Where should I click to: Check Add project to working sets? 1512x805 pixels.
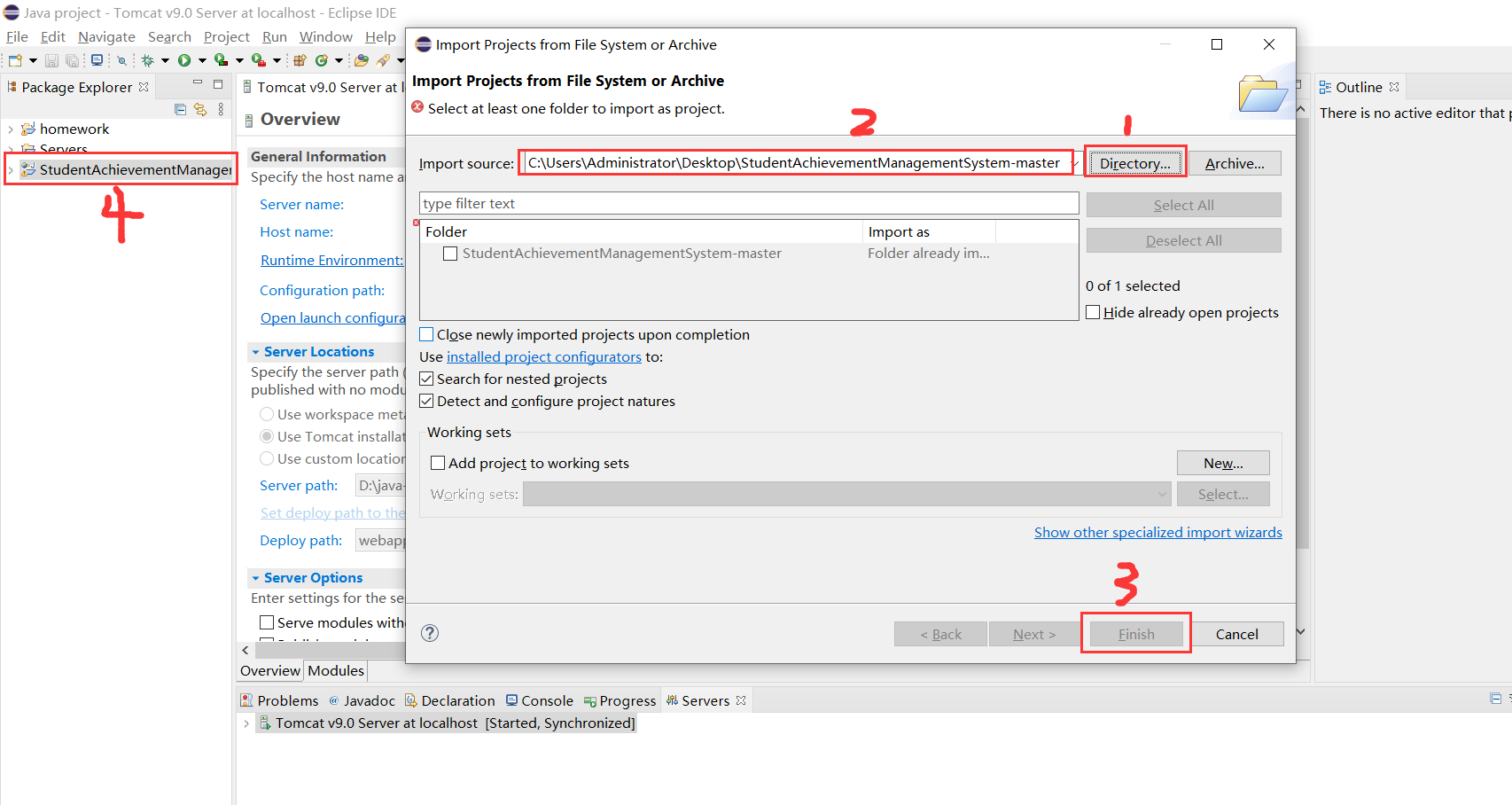438,463
